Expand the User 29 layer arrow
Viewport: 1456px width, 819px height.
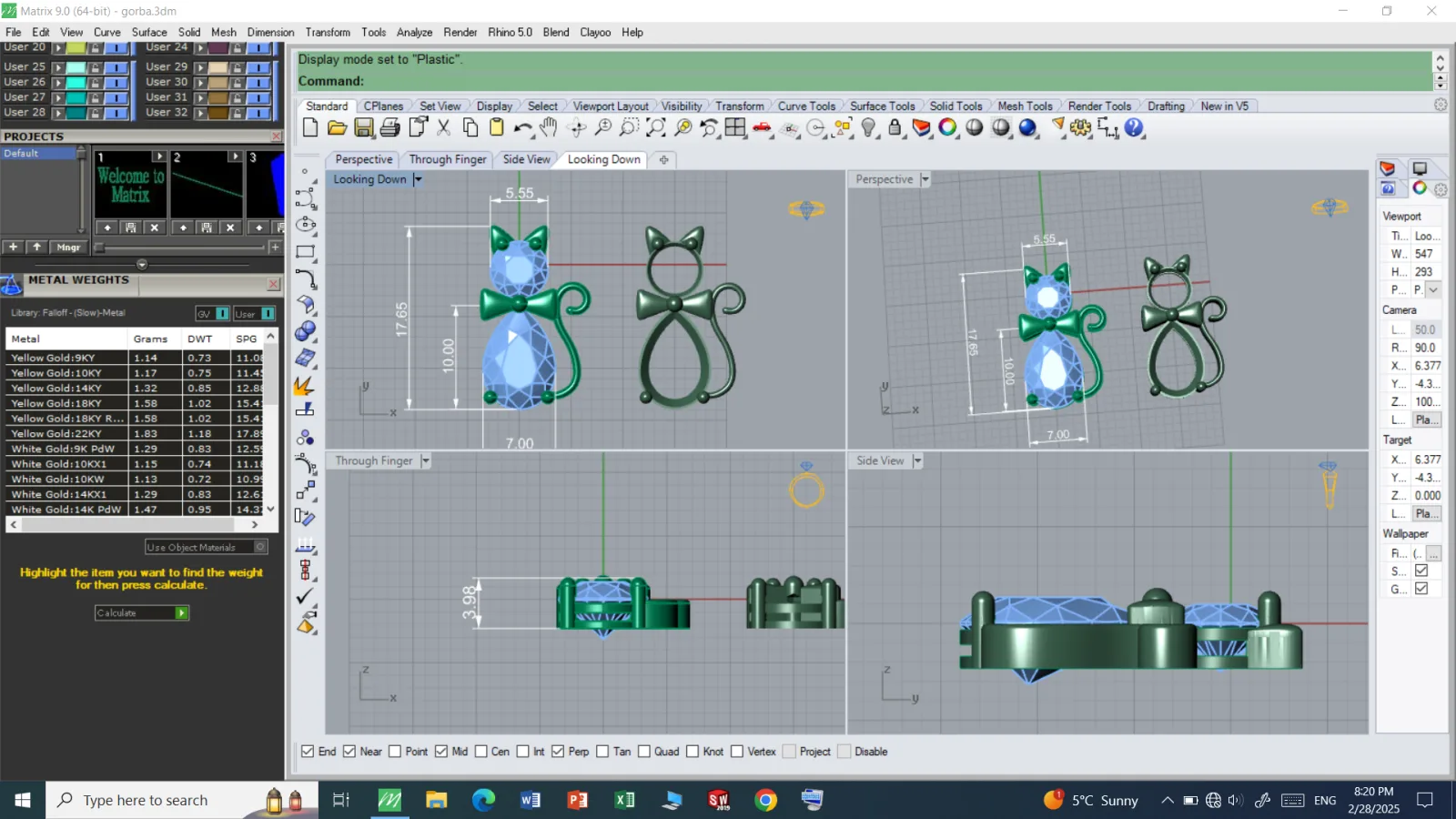point(200,67)
